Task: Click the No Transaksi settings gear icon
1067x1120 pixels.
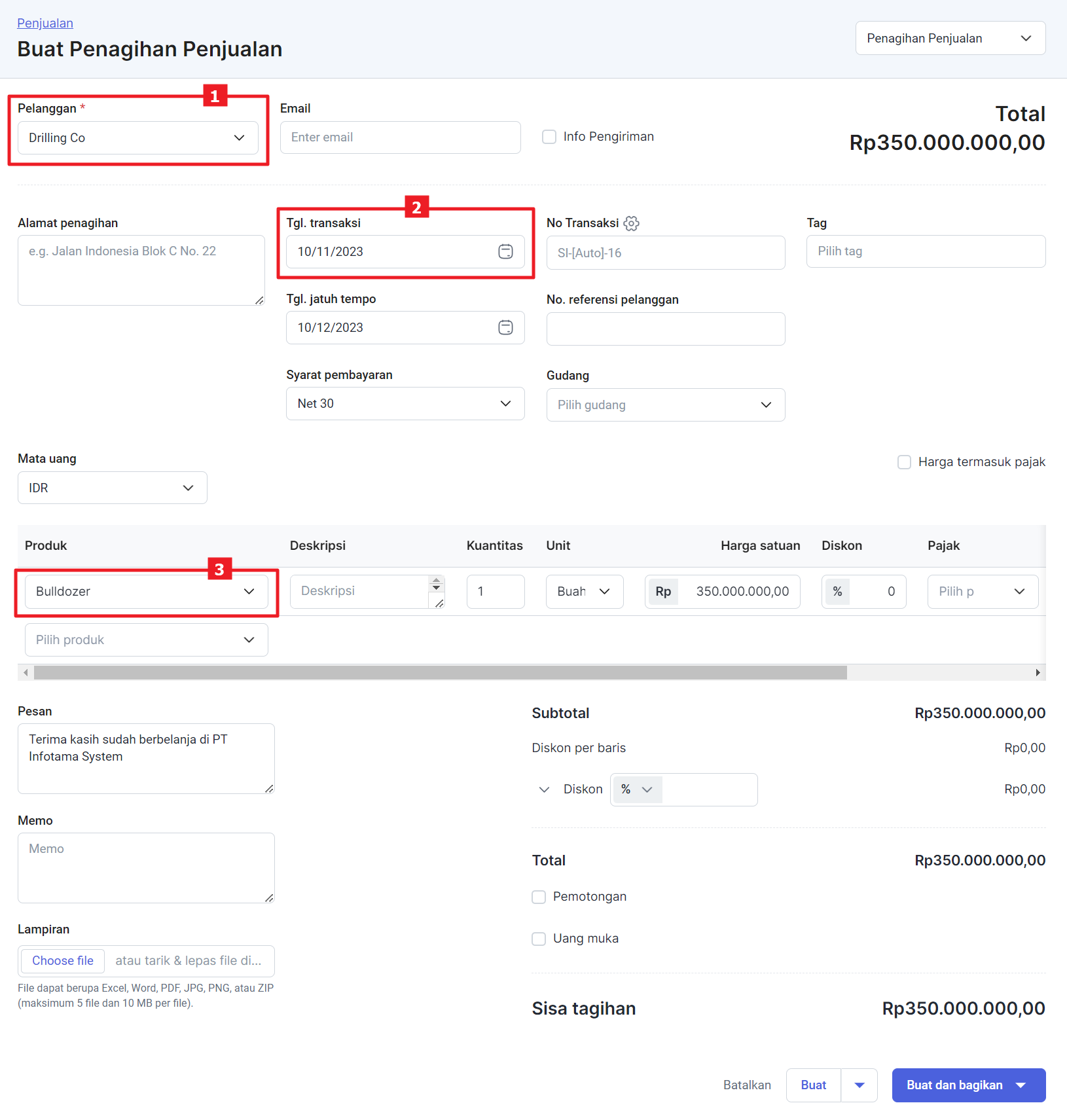Action: coord(631,223)
